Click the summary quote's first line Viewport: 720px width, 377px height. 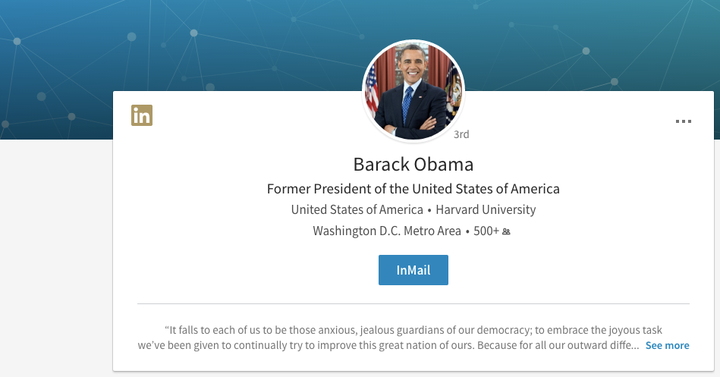(x=413, y=330)
